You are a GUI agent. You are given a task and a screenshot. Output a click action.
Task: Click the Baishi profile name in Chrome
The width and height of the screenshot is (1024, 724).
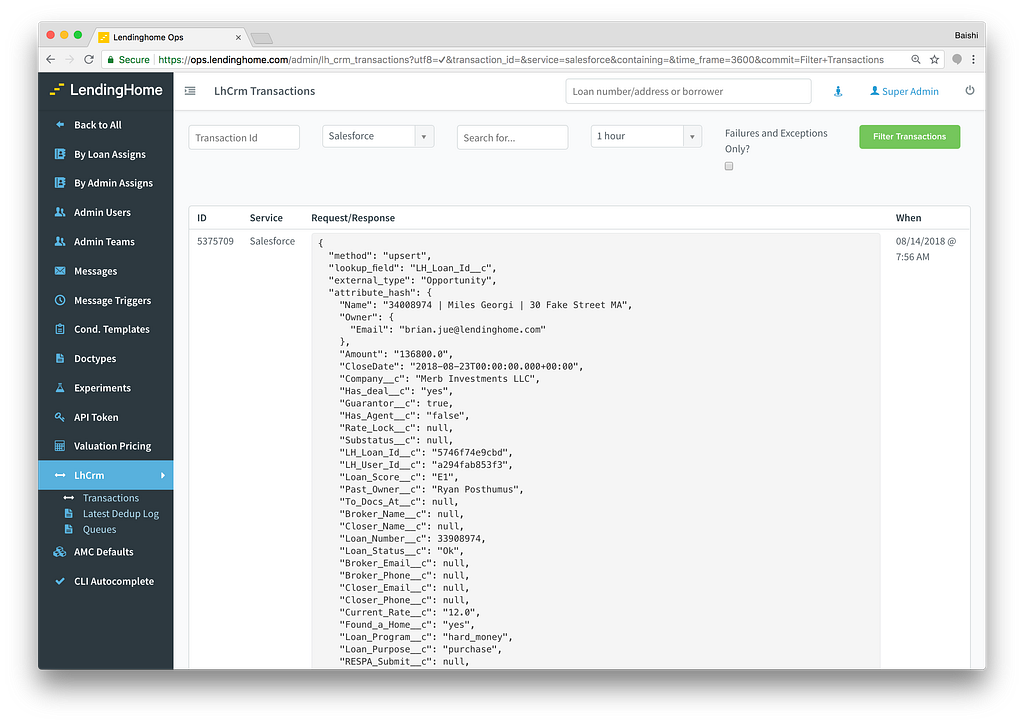coord(966,35)
